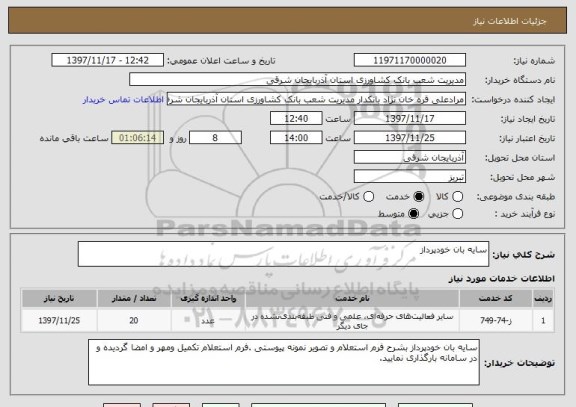Click validity time field 14:00

point(296,138)
